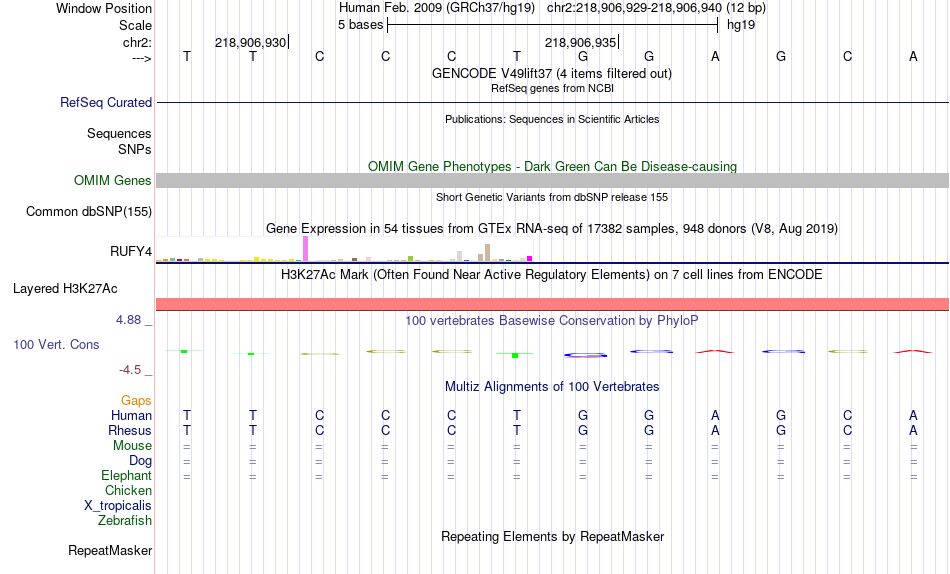Click the 100 Vert. Cons track label
Screen dimensions: 950x574
click(x=56, y=344)
